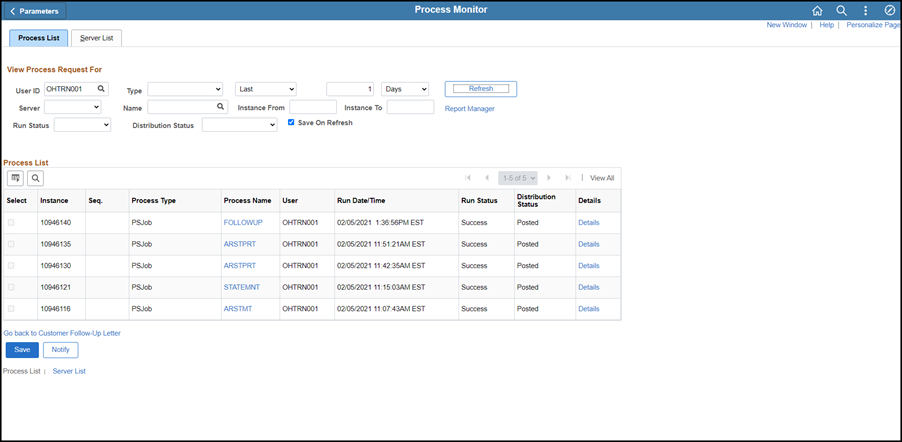Open FOLLOWUP process name link

(x=243, y=223)
